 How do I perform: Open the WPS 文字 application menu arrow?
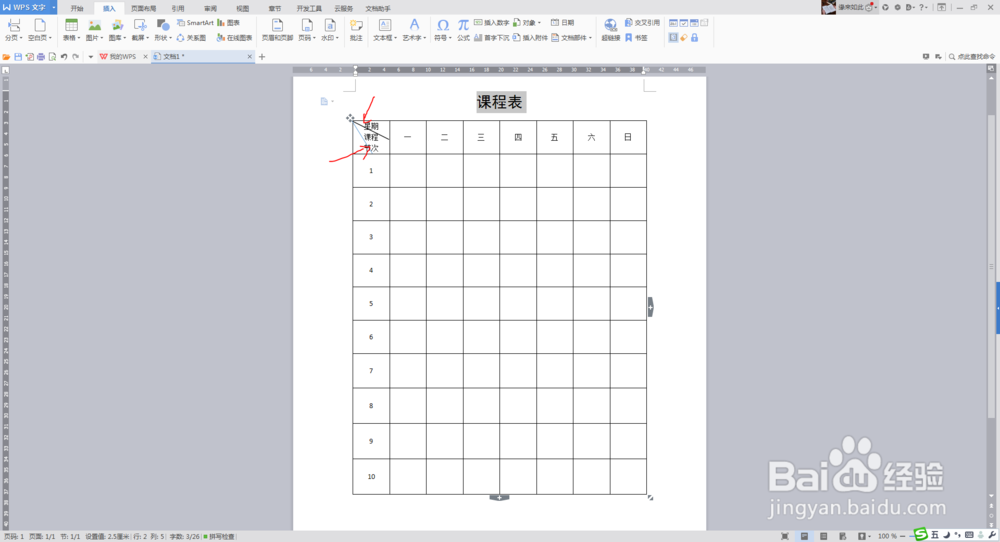click(54, 7)
